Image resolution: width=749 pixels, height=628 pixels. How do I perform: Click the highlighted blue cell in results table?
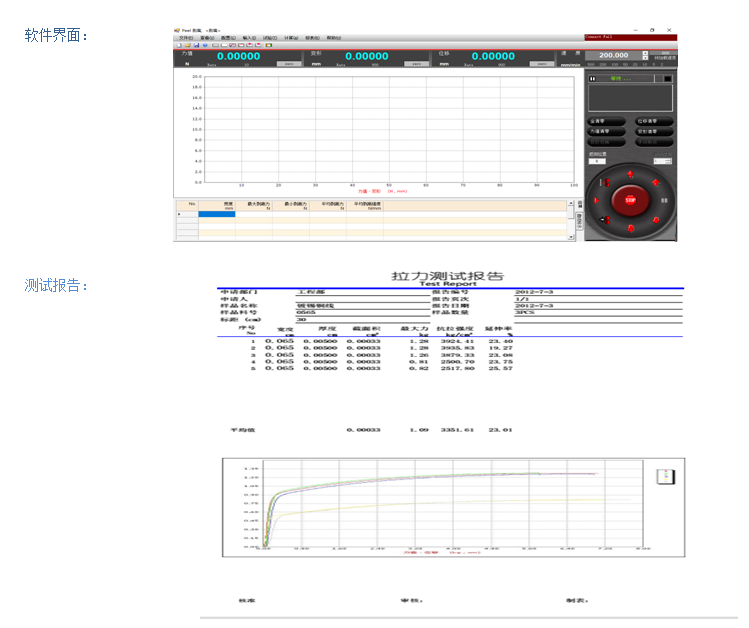pos(217,214)
